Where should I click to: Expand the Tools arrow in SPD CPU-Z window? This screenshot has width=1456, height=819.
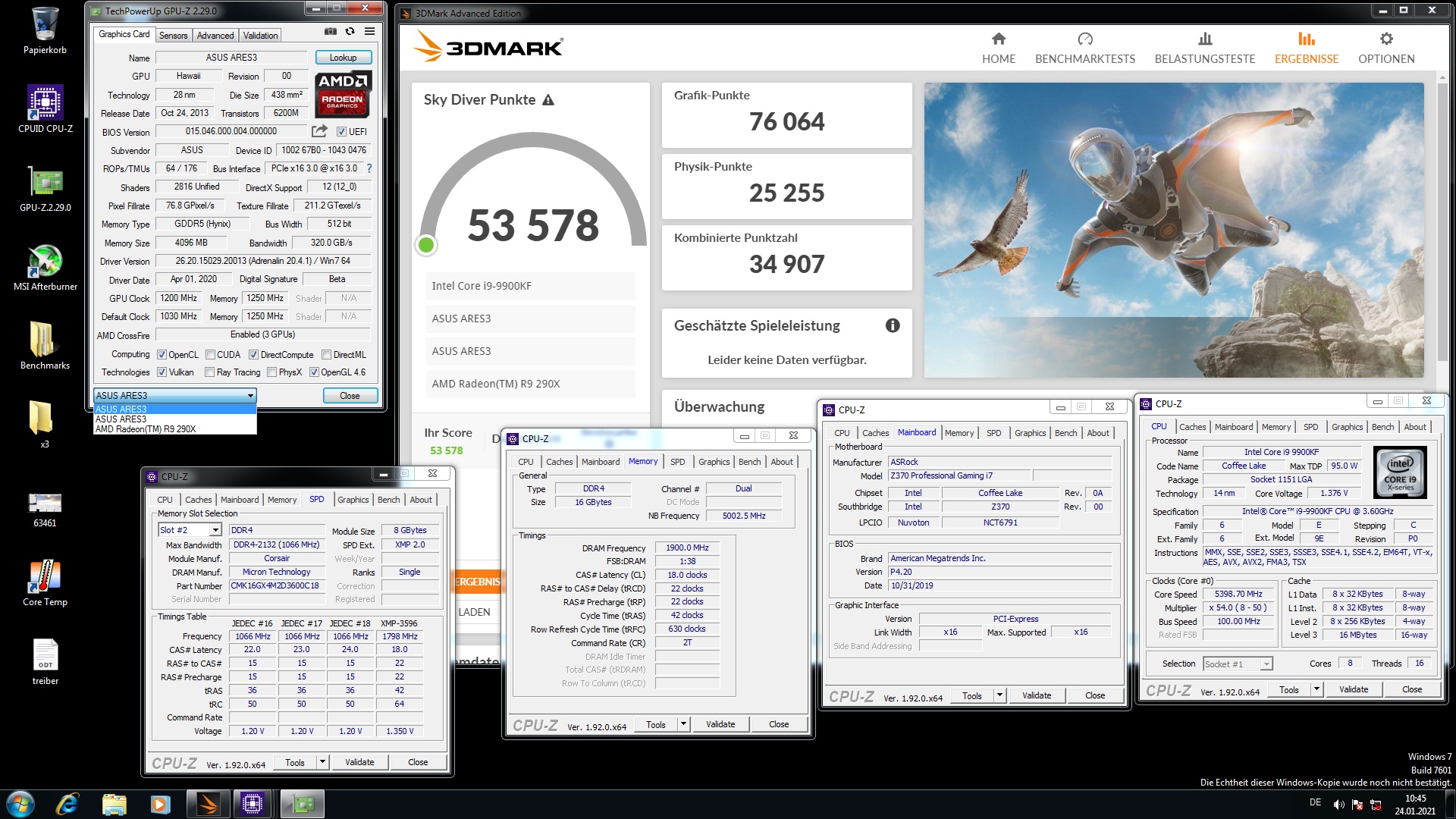tap(322, 762)
